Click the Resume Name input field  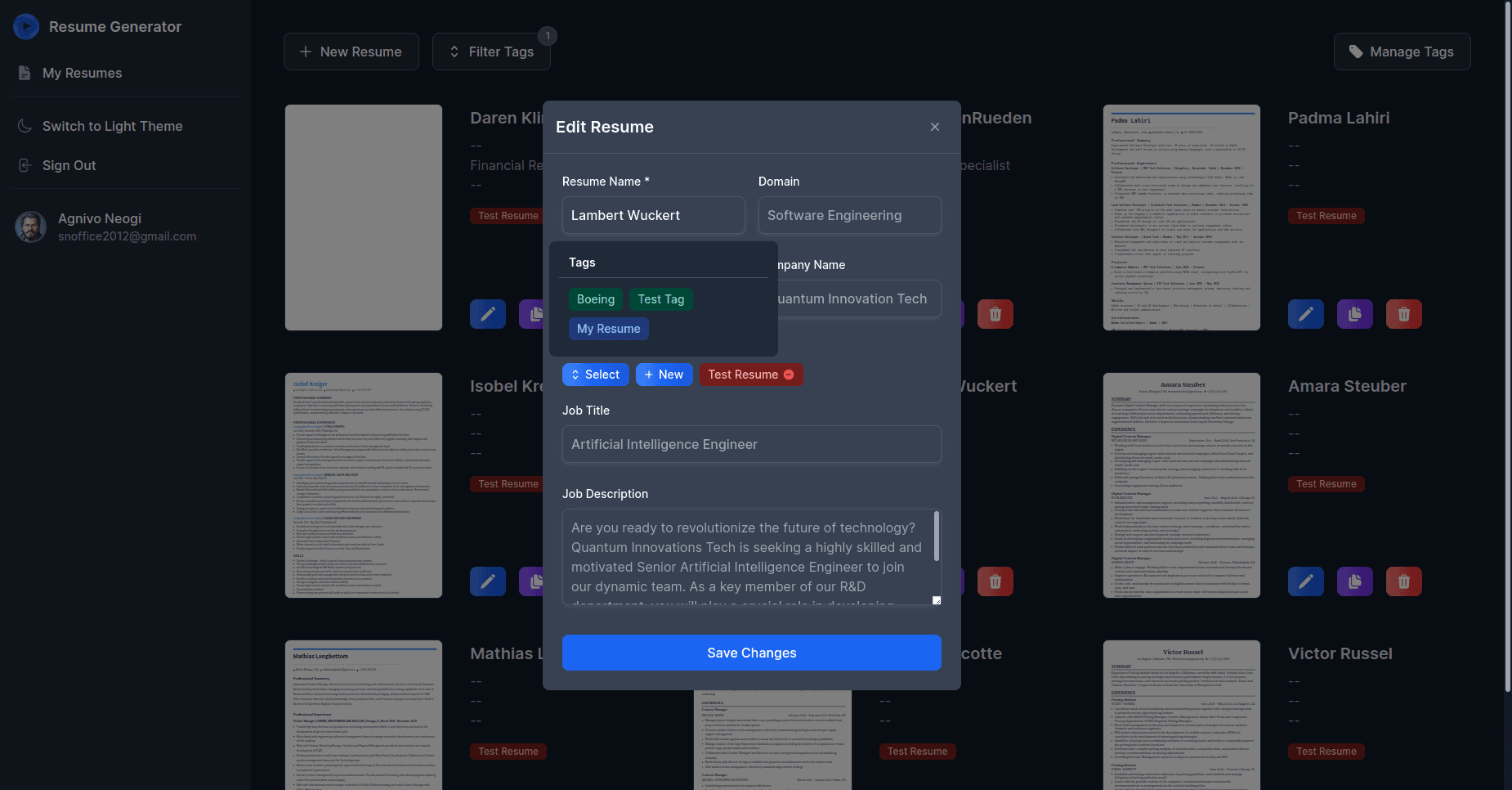point(654,215)
